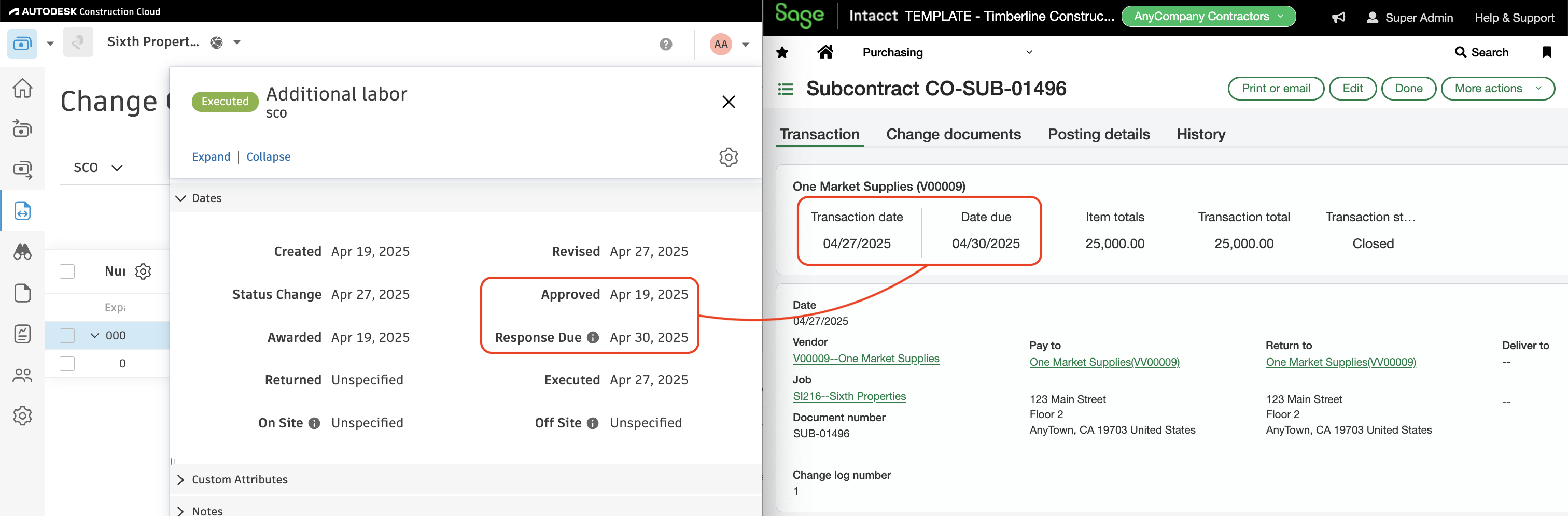Open the More actions dropdown
The height and width of the screenshot is (516, 1568).
pos(1497,89)
